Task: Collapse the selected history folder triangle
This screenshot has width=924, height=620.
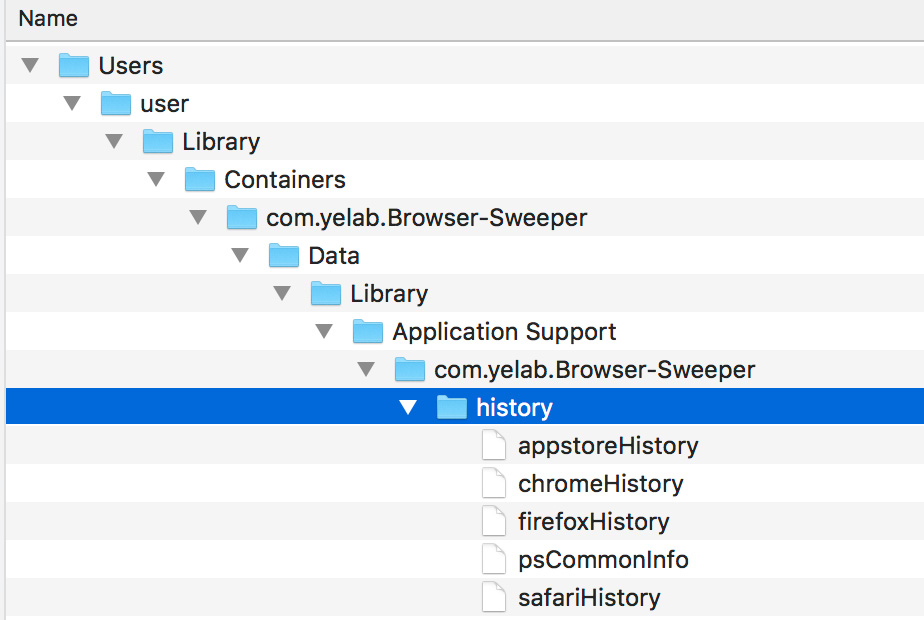Action: coord(408,408)
